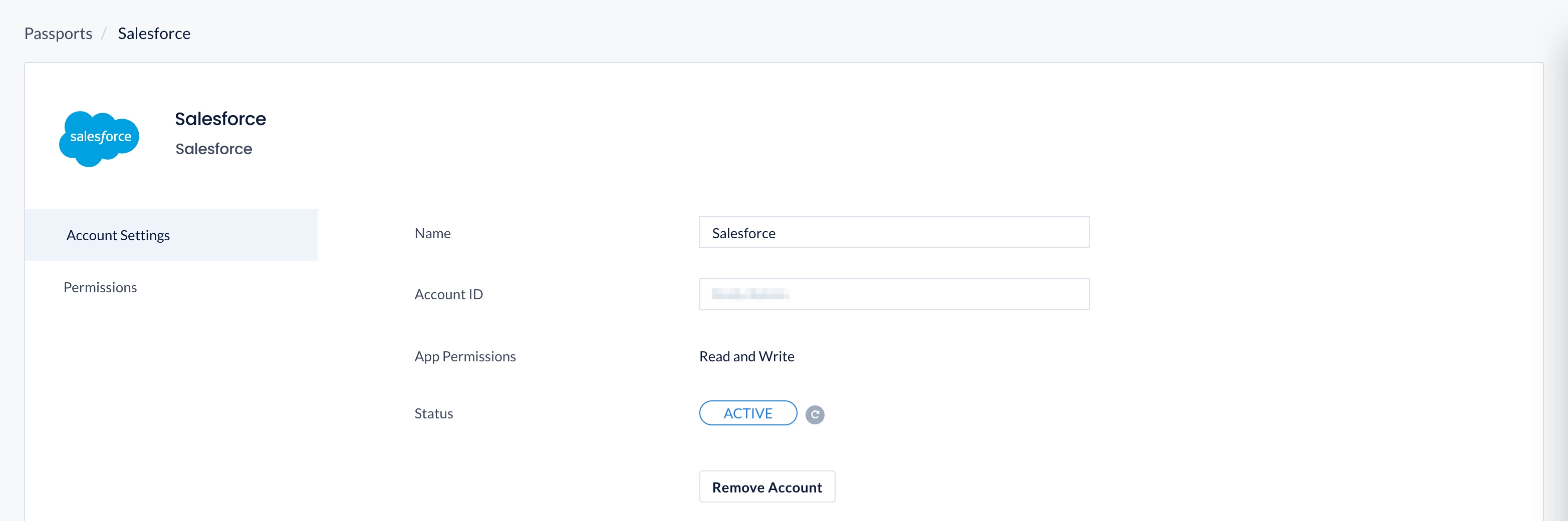Click the ACTIVE status badge
This screenshot has height=521, width=1568.
[748, 413]
